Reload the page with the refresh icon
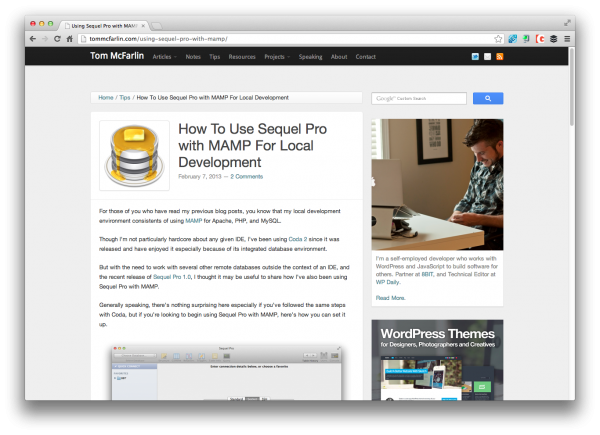This screenshot has height=435, width=600. [56, 38]
